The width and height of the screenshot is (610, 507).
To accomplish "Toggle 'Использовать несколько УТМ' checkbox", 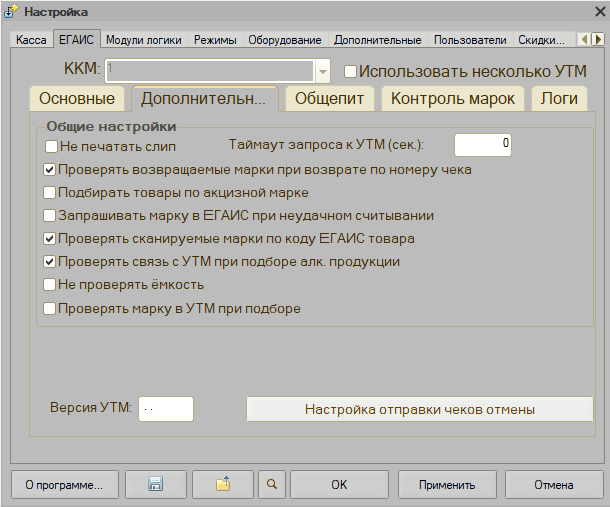I will (350, 72).
